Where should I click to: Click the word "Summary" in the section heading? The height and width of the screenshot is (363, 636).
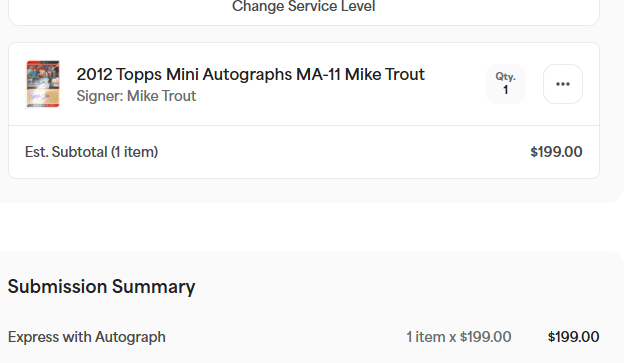[x=153, y=287]
